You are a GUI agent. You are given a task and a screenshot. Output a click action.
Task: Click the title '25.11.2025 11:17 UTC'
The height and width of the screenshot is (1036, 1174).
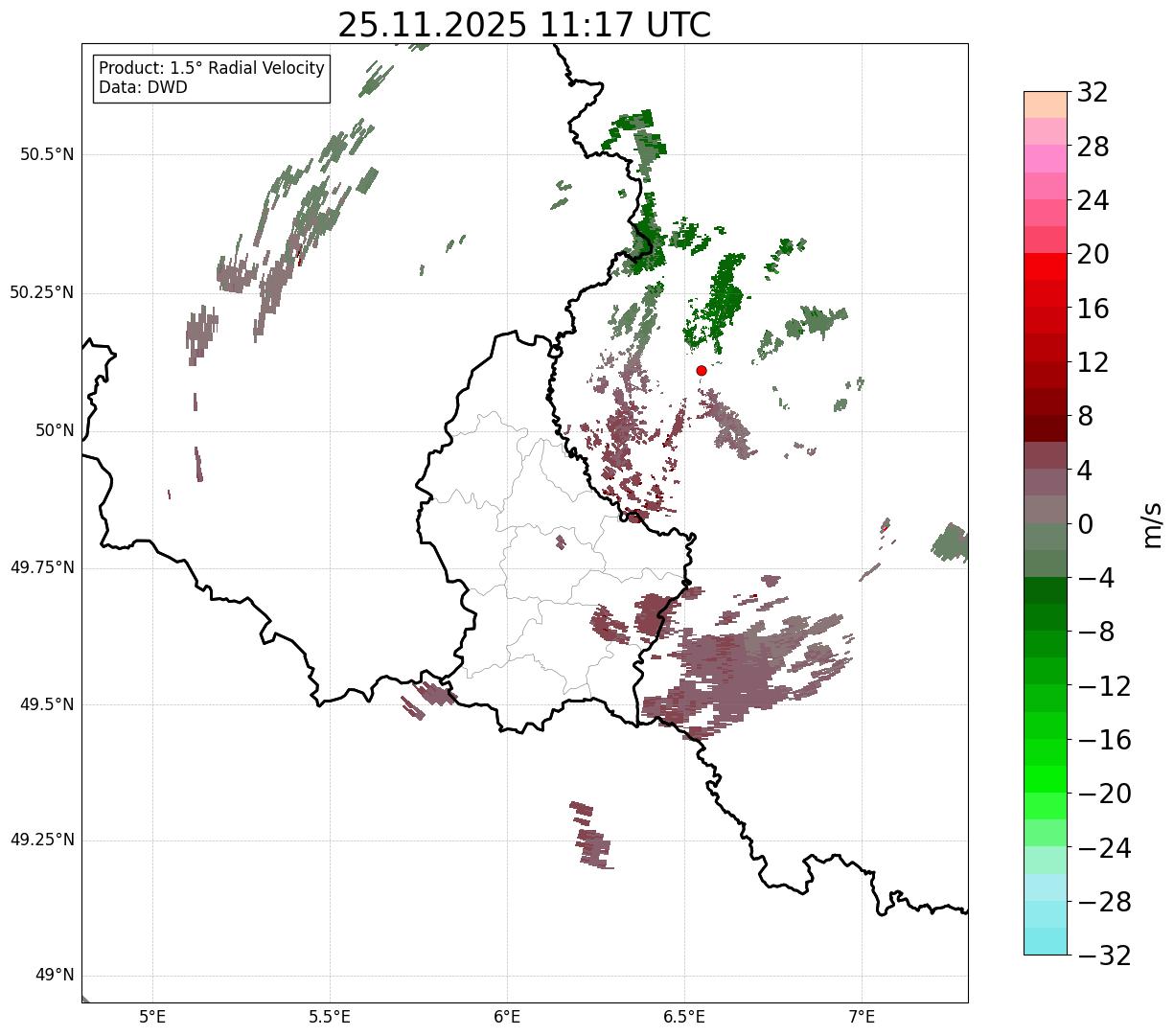[524, 25]
